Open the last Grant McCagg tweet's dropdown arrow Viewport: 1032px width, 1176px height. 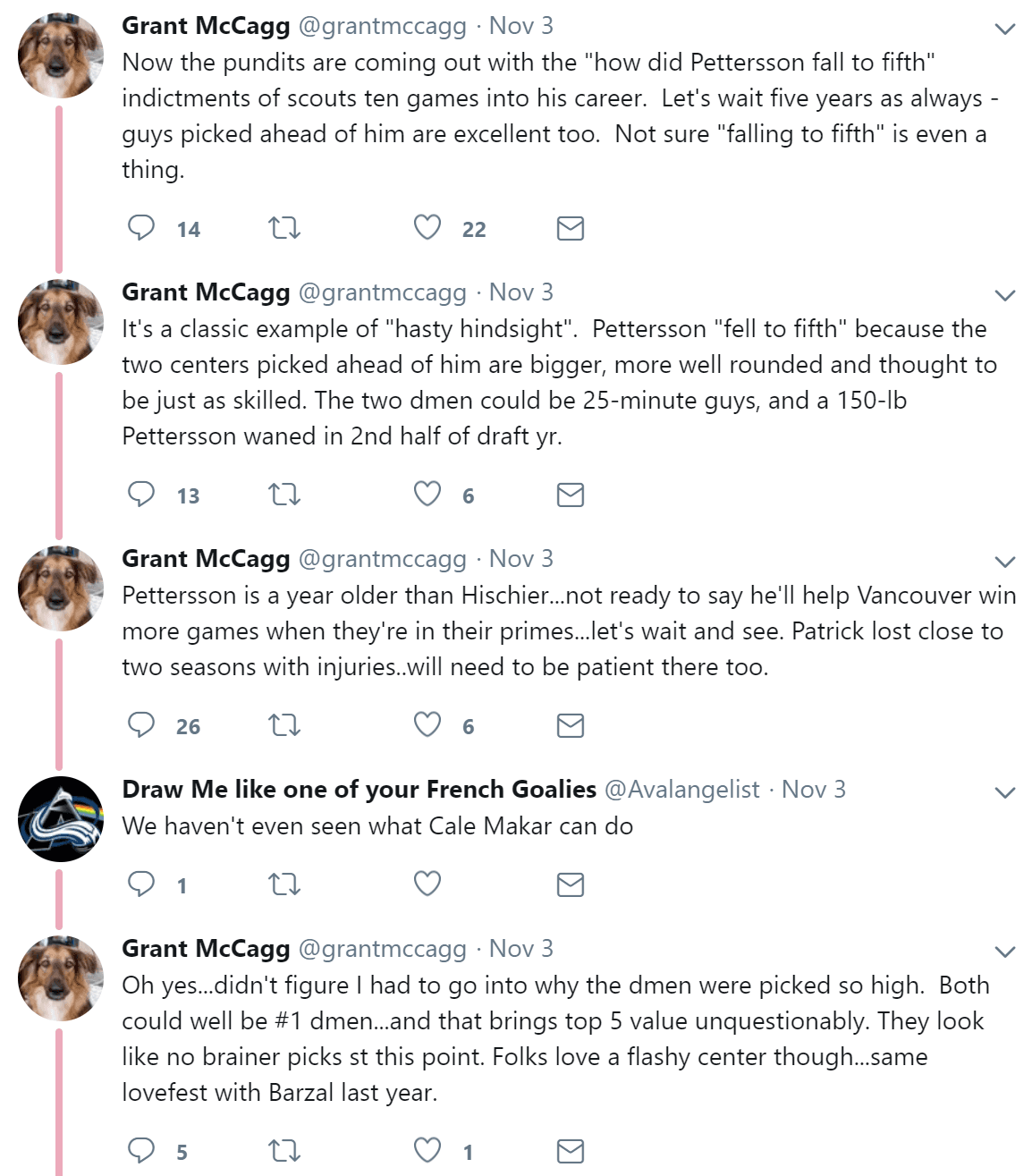(x=1005, y=952)
